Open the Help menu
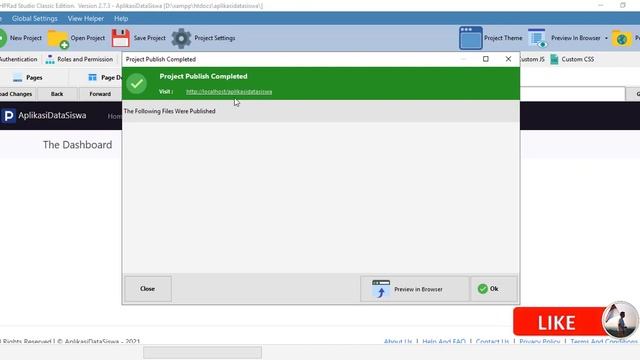 pos(121,18)
